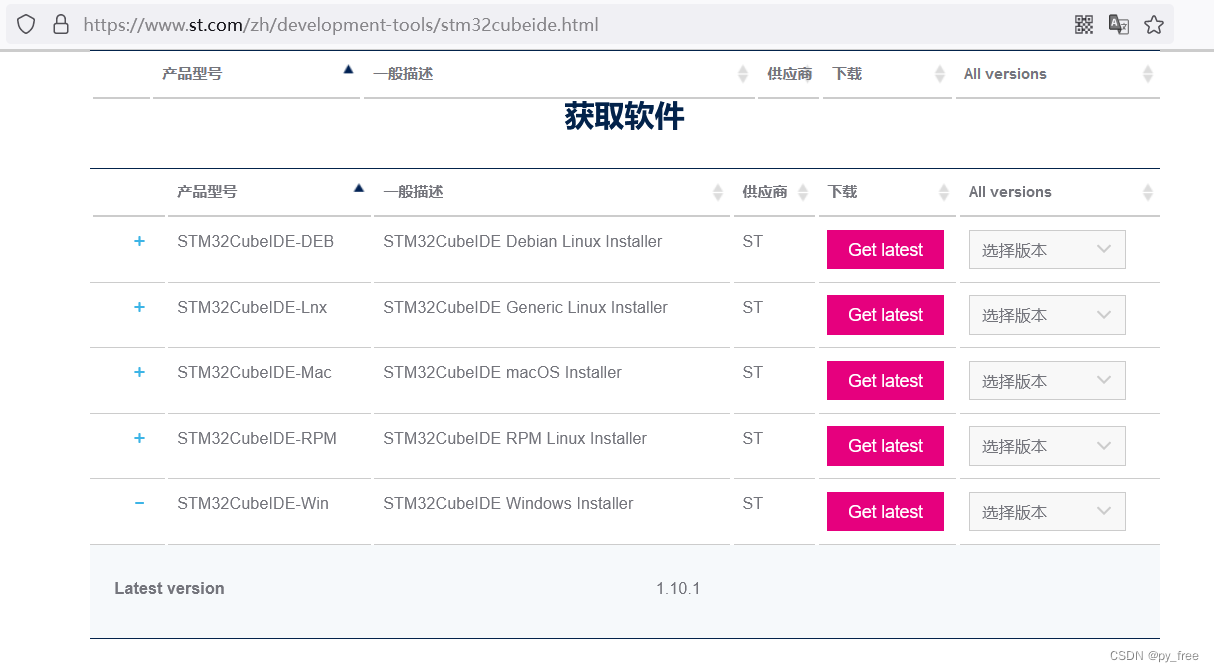Sort sticky top header All versions column

click(1058, 74)
